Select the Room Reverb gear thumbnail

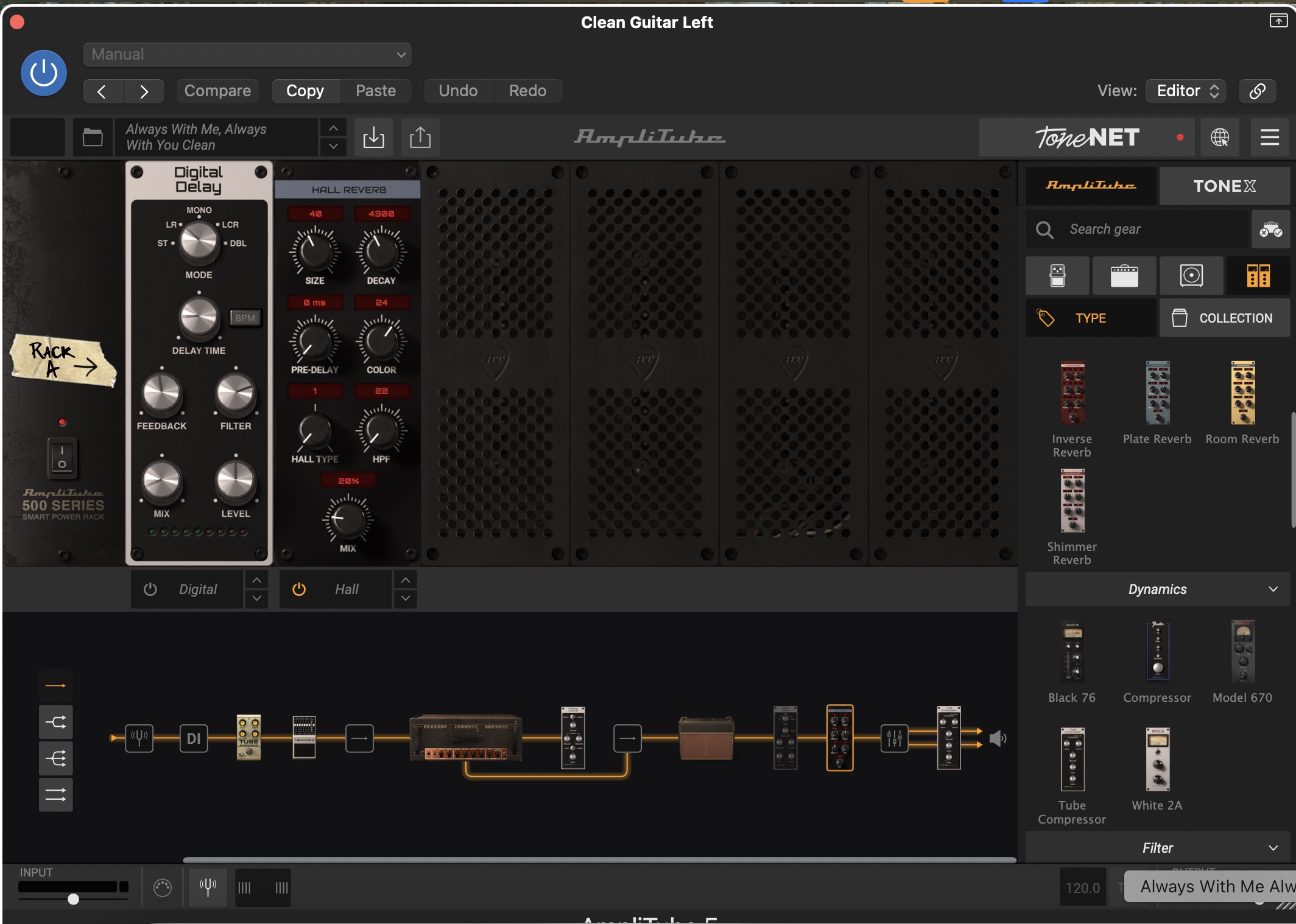pos(1242,393)
